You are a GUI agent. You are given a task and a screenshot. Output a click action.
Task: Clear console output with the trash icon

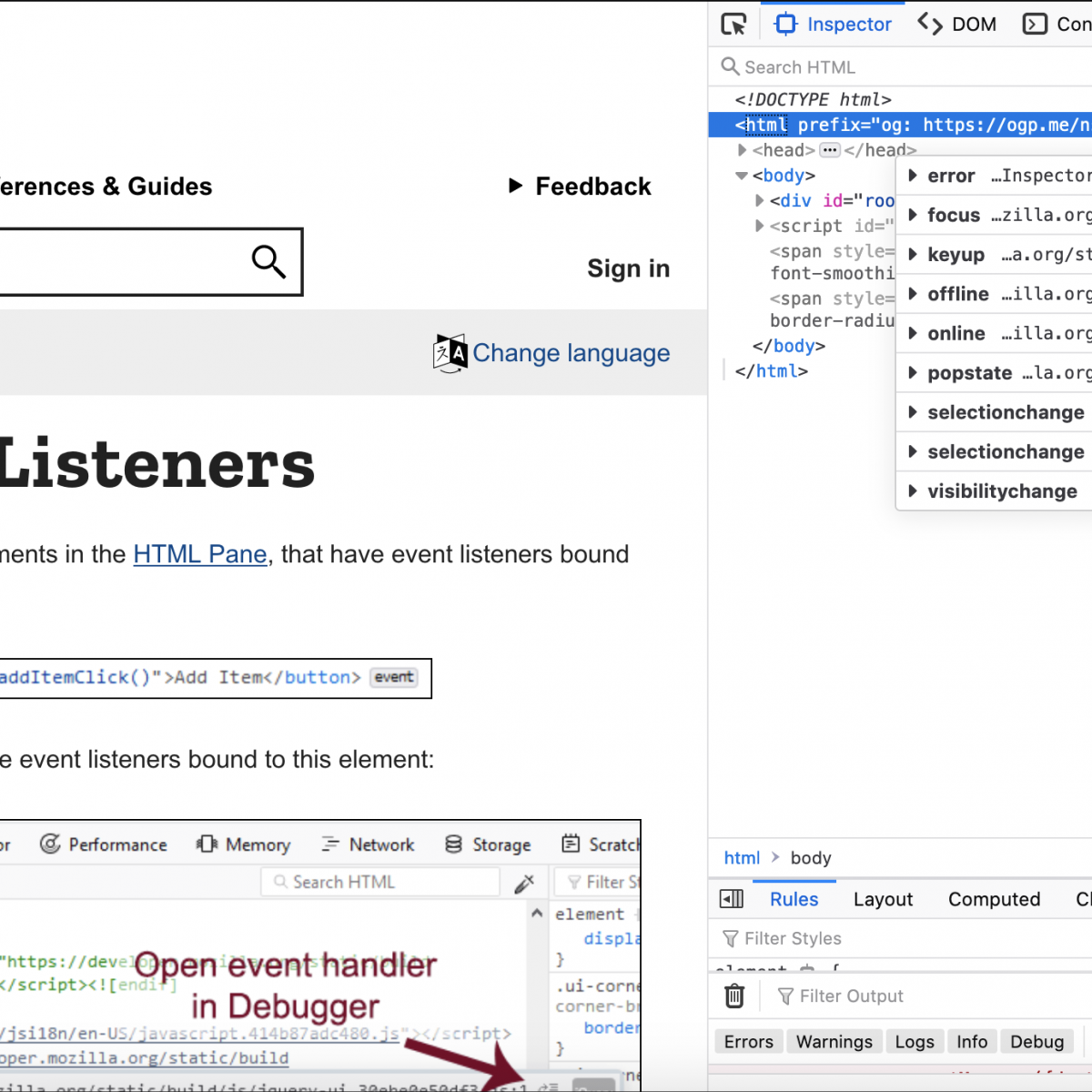(x=735, y=996)
